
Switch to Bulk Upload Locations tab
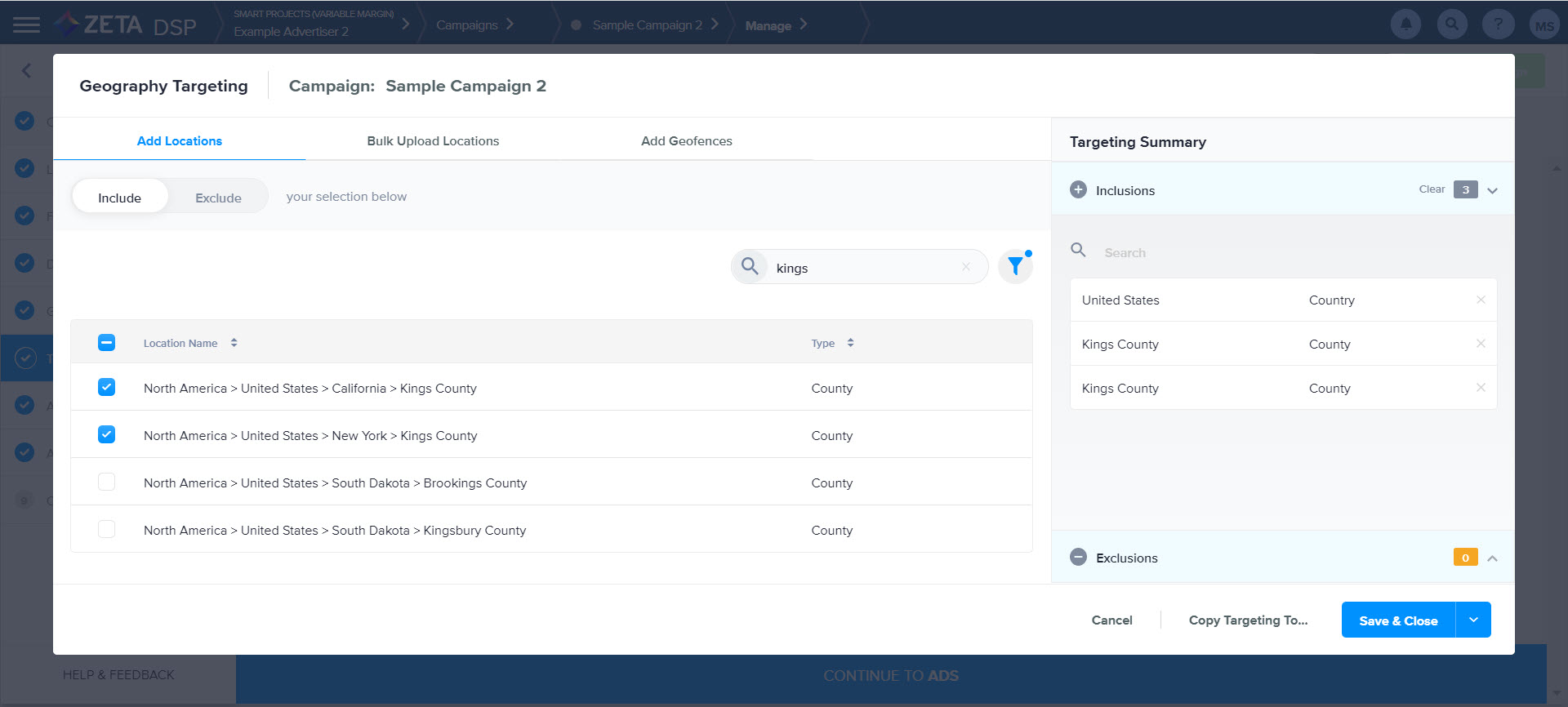(x=433, y=140)
